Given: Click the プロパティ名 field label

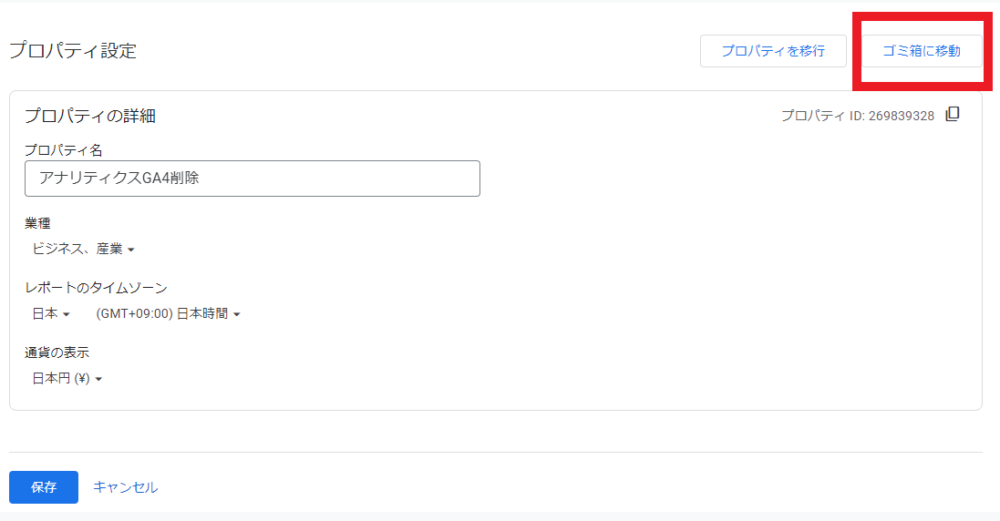Looking at the screenshot, I should click(x=63, y=150).
